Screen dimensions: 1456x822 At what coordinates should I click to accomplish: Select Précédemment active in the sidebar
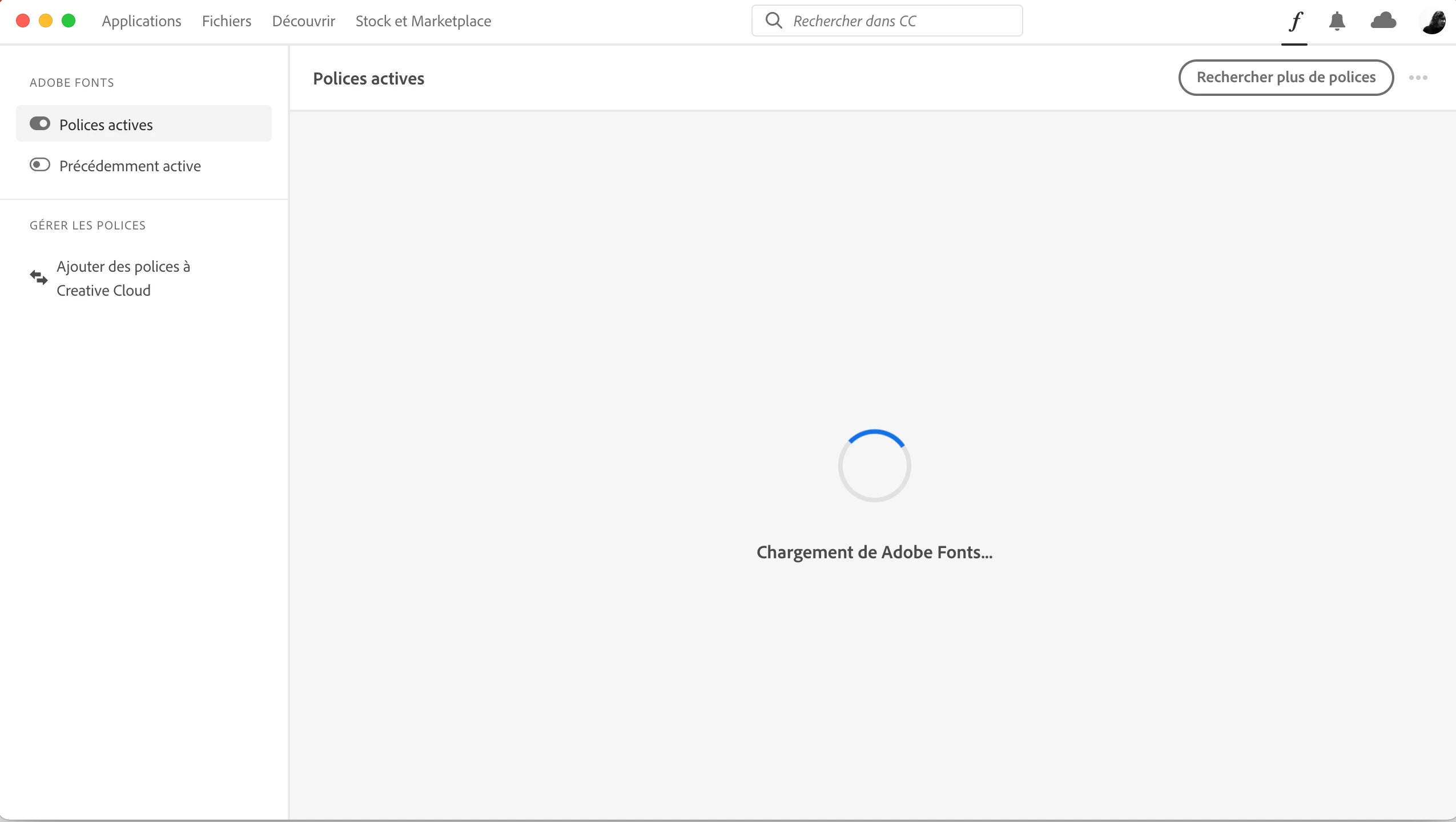pyautogui.click(x=130, y=166)
